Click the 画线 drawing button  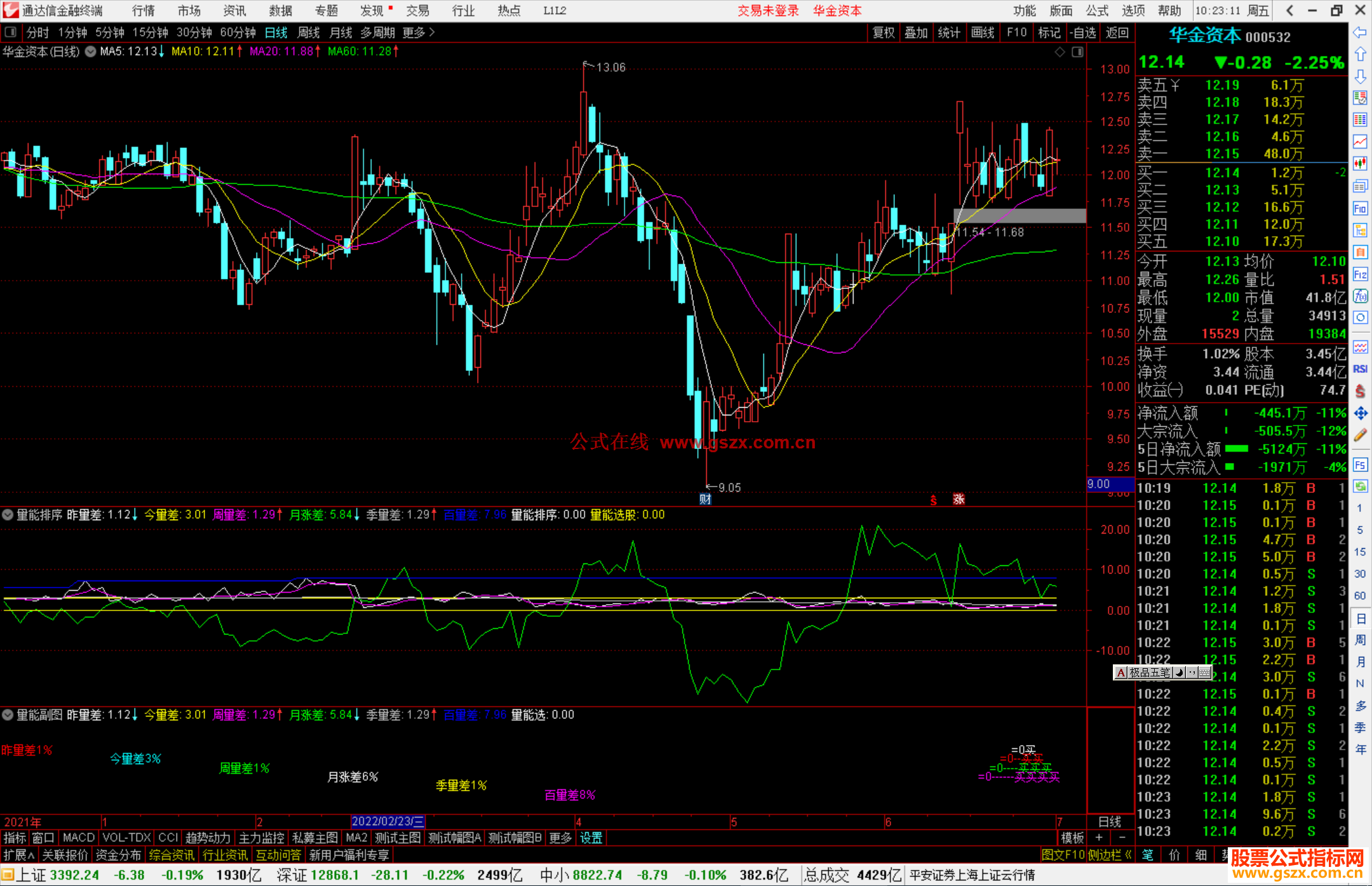983,32
